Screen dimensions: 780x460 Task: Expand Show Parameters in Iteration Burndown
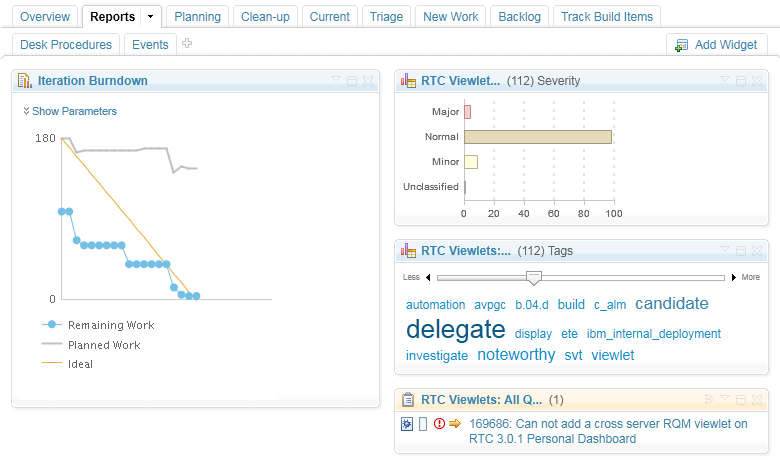[69, 111]
